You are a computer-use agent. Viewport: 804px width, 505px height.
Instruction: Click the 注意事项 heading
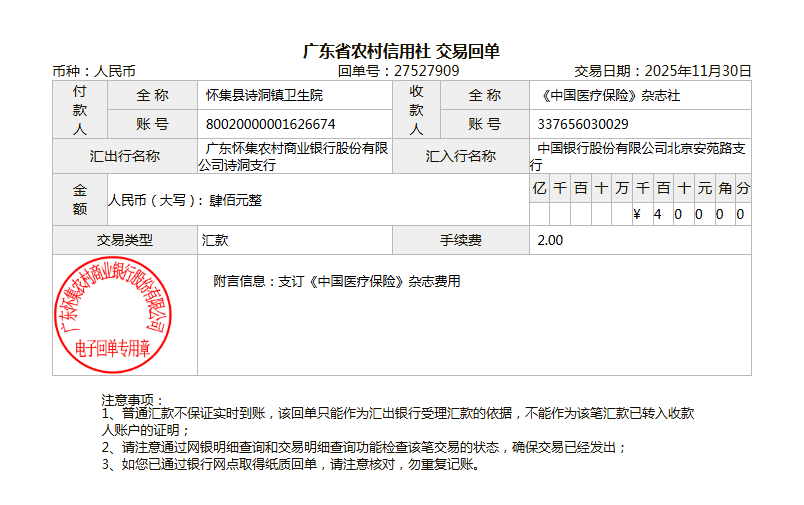[x=133, y=400]
